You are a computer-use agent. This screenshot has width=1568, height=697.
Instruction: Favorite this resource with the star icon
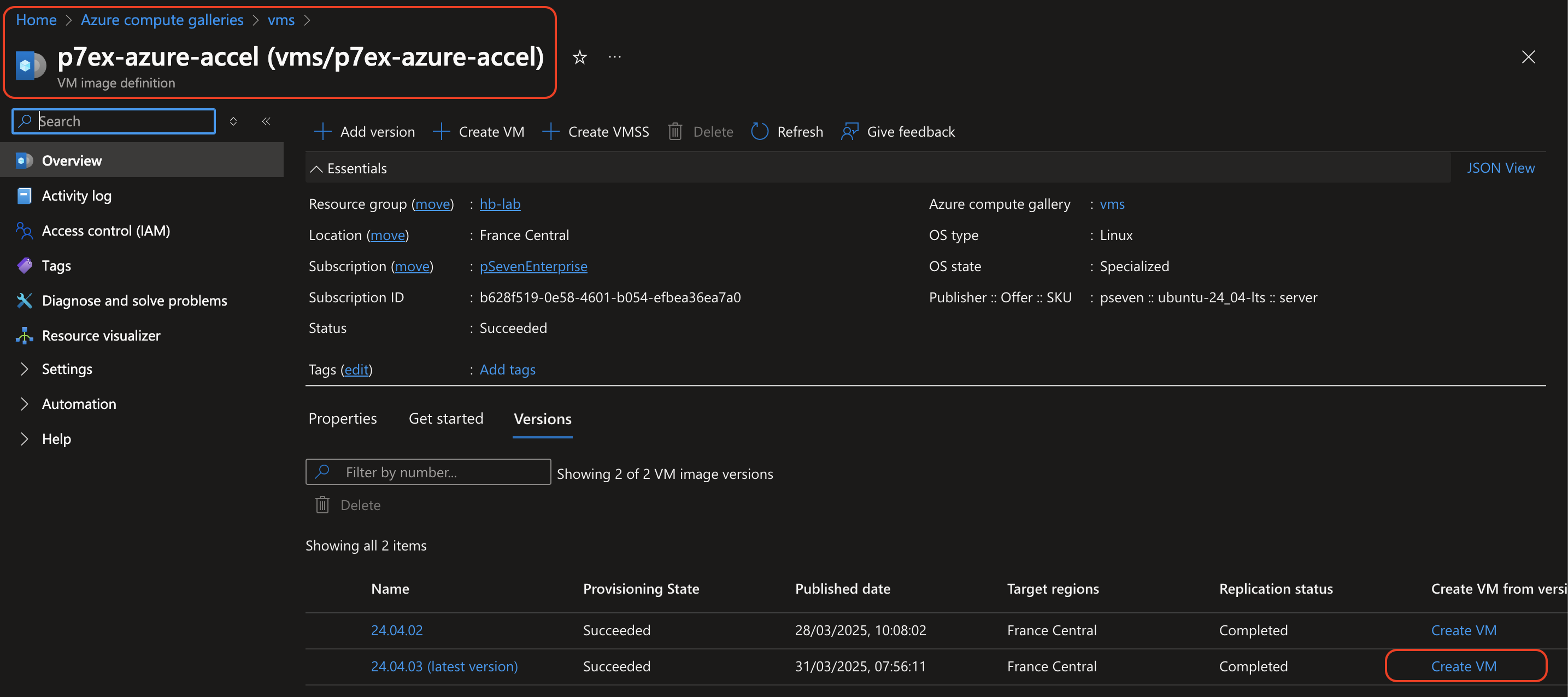click(x=579, y=57)
